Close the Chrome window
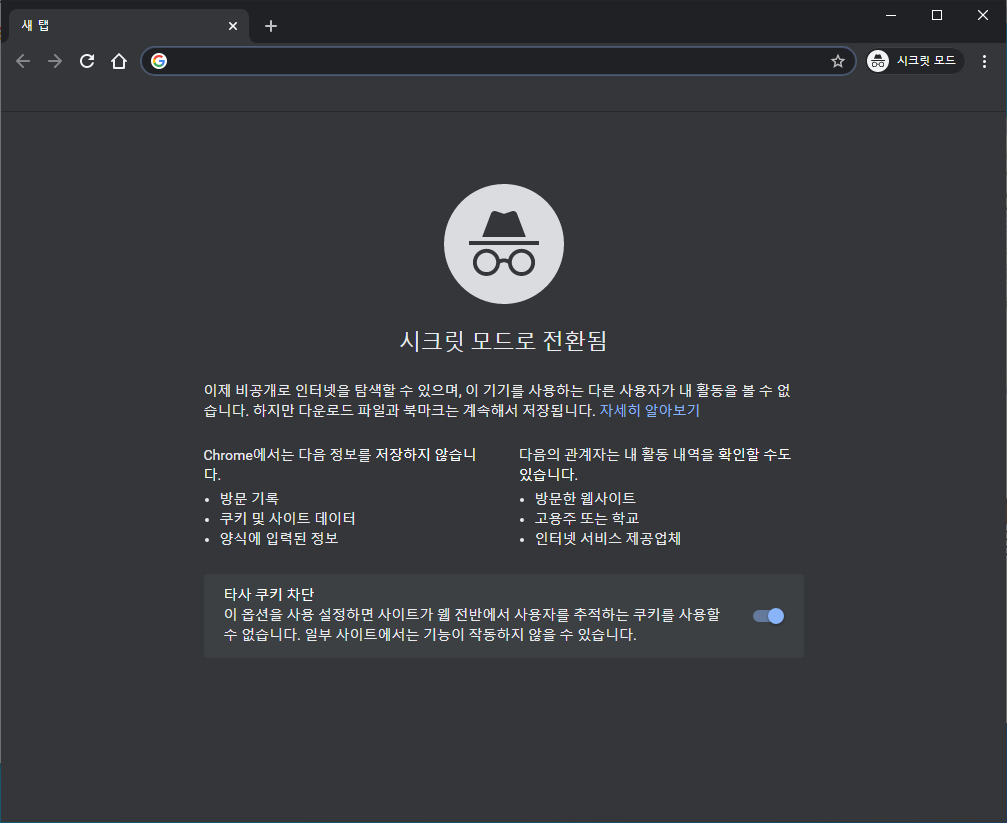 (983, 15)
